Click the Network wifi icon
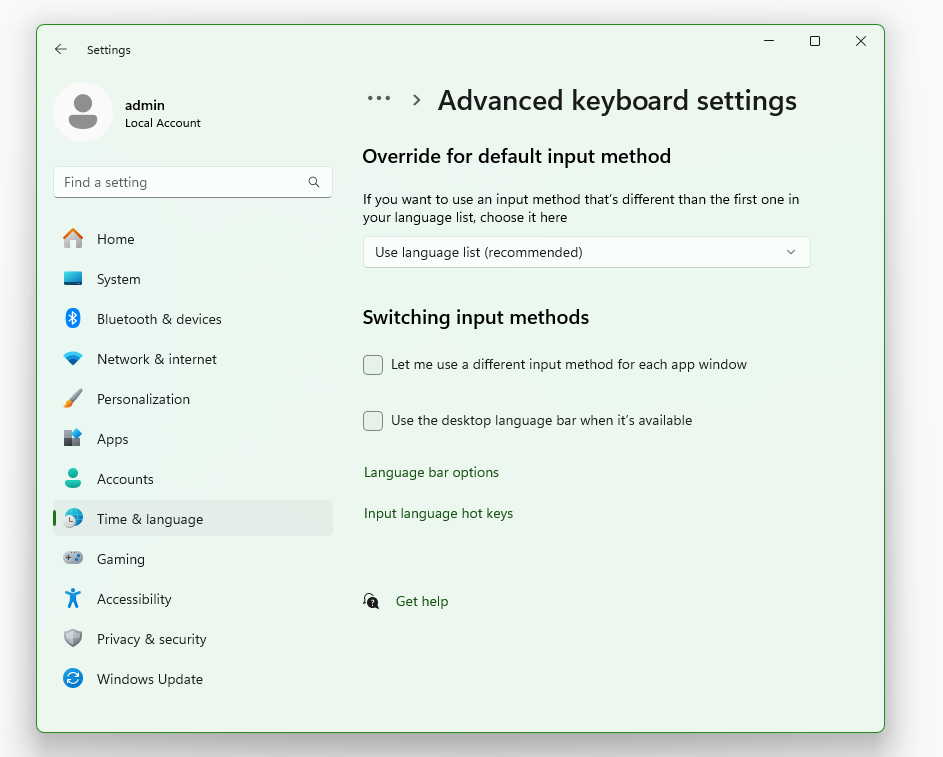This screenshot has height=757, width=943. [x=73, y=359]
